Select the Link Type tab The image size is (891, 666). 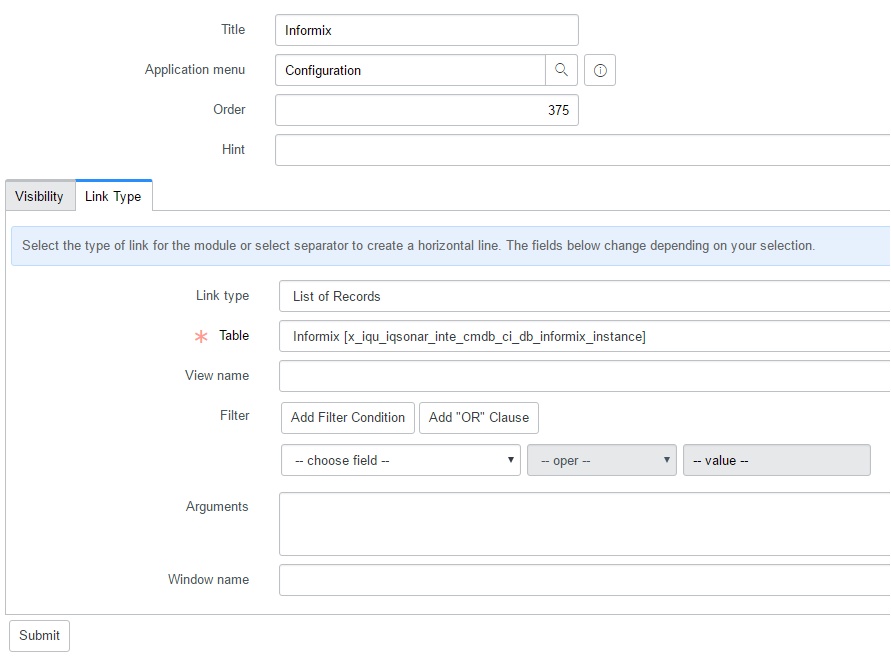(114, 196)
